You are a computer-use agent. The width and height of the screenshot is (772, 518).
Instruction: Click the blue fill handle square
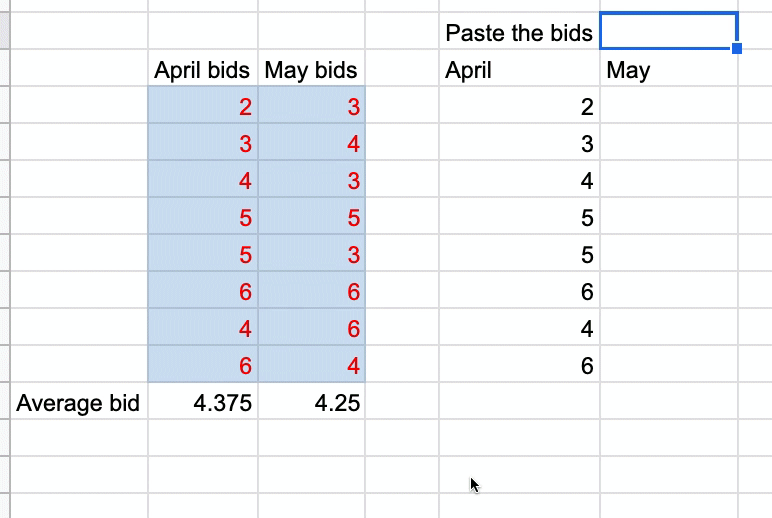(x=737, y=48)
